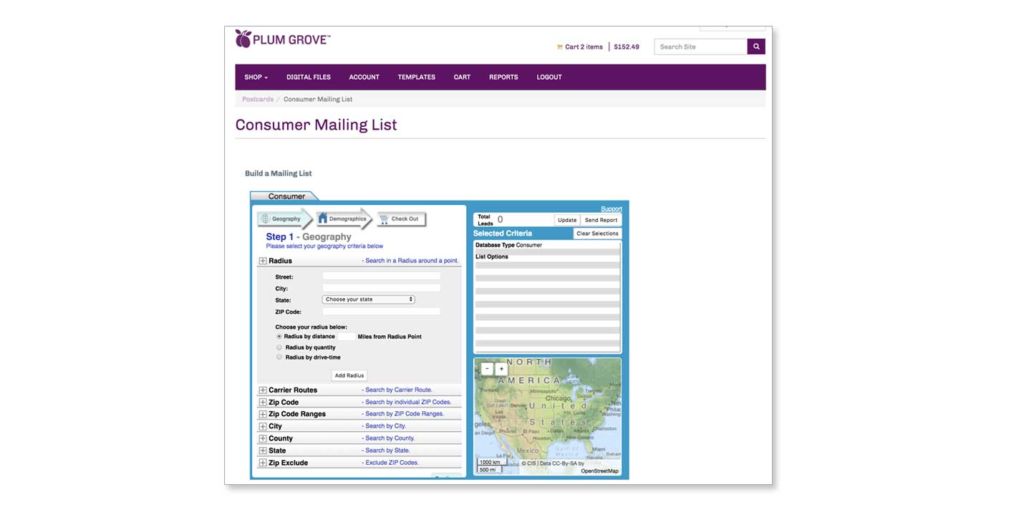The height and width of the screenshot is (510, 1024).
Task: Expand the Zip Exclude section
Action: (263, 463)
